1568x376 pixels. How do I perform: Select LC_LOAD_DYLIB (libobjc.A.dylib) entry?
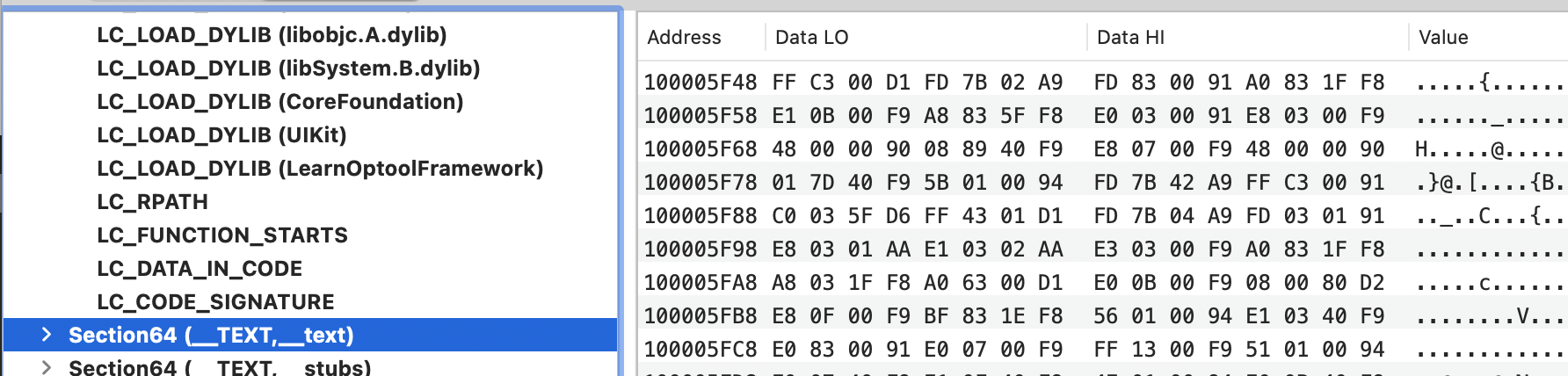[x=272, y=35]
